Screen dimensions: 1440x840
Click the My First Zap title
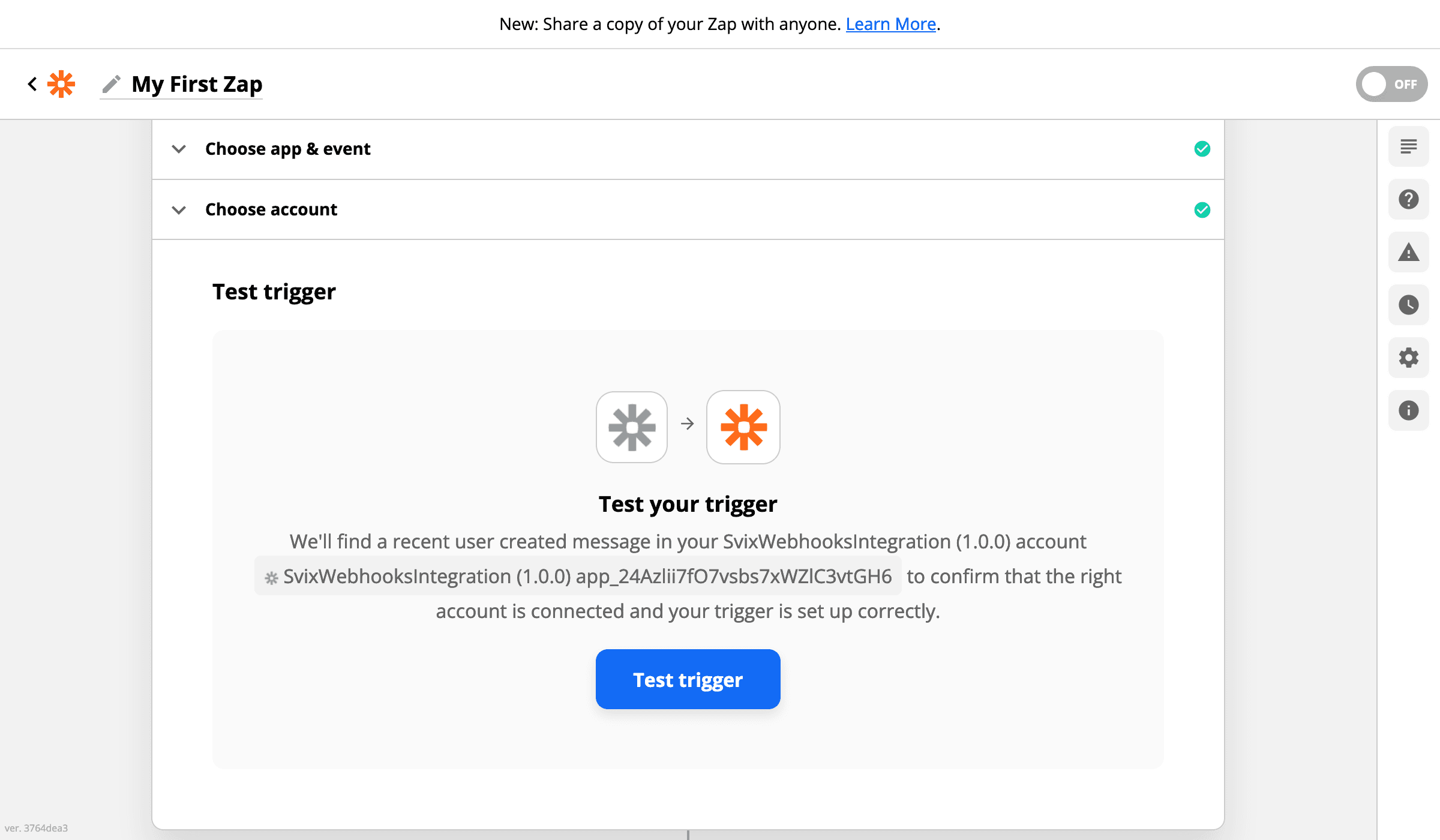[197, 83]
